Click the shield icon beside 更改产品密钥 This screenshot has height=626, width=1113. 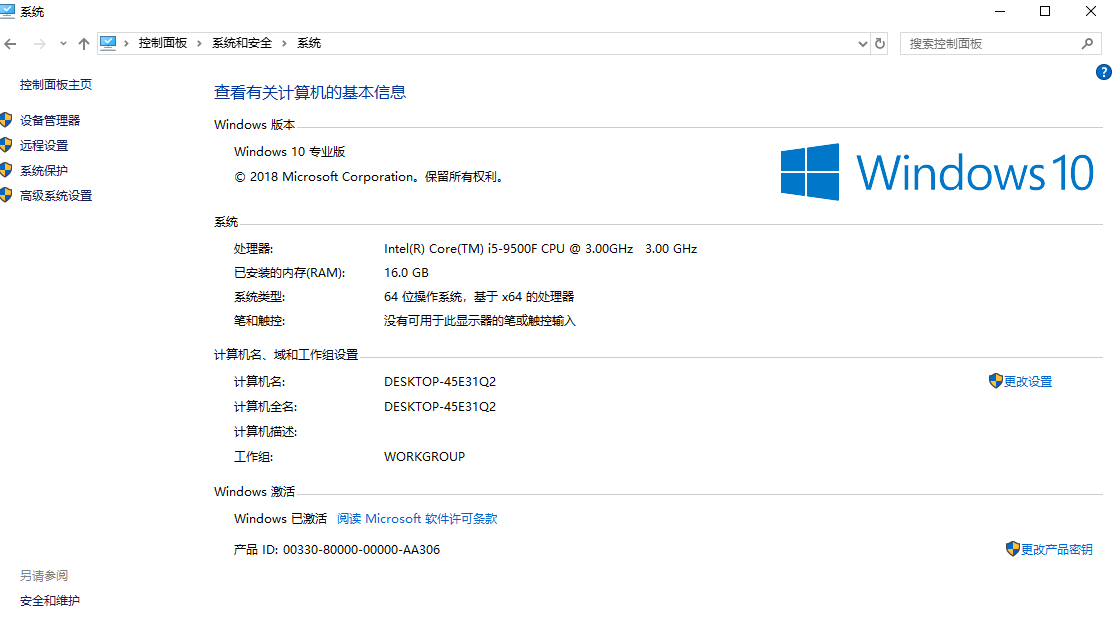point(1012,548)
